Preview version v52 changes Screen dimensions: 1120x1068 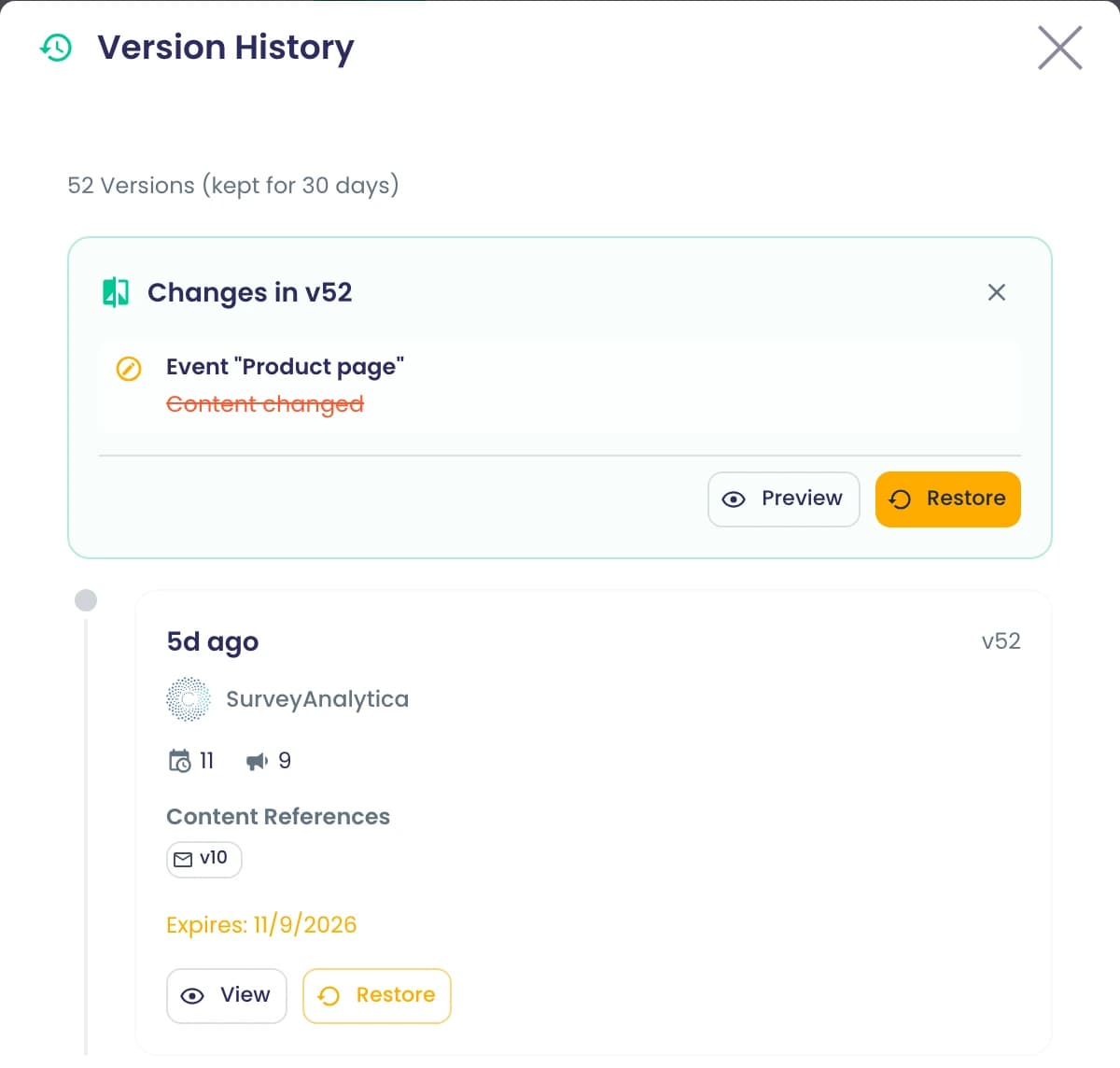click(x=784, y=499)
